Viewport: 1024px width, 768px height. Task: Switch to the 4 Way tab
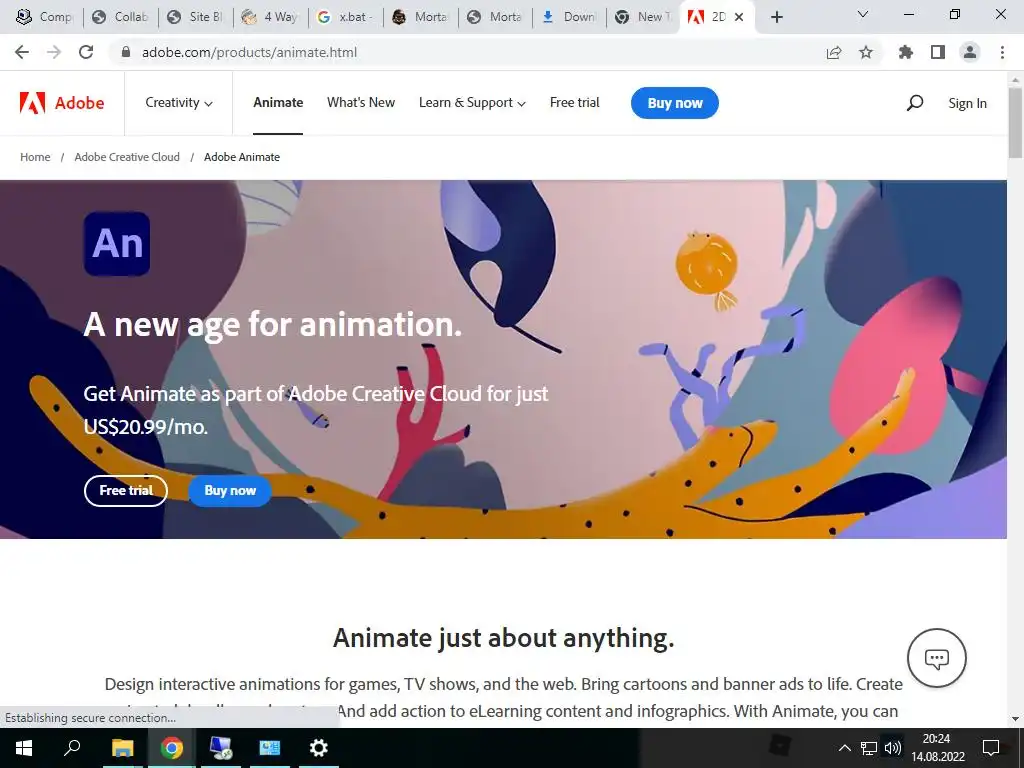[x=270, y=17]
